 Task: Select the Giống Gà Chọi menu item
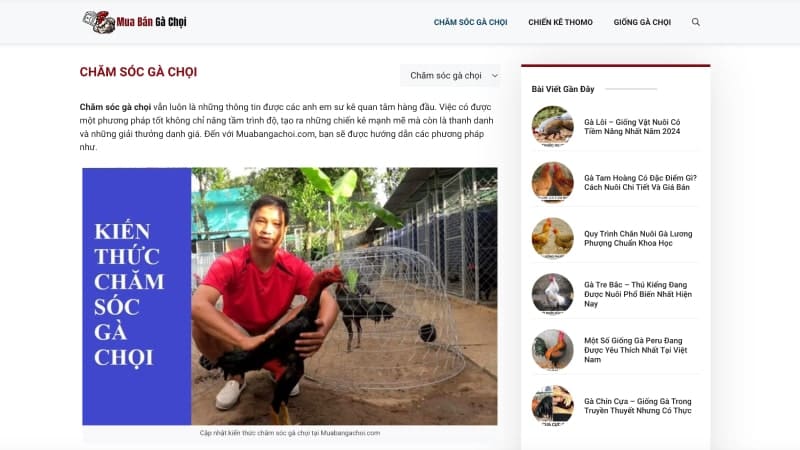(642, 22)
